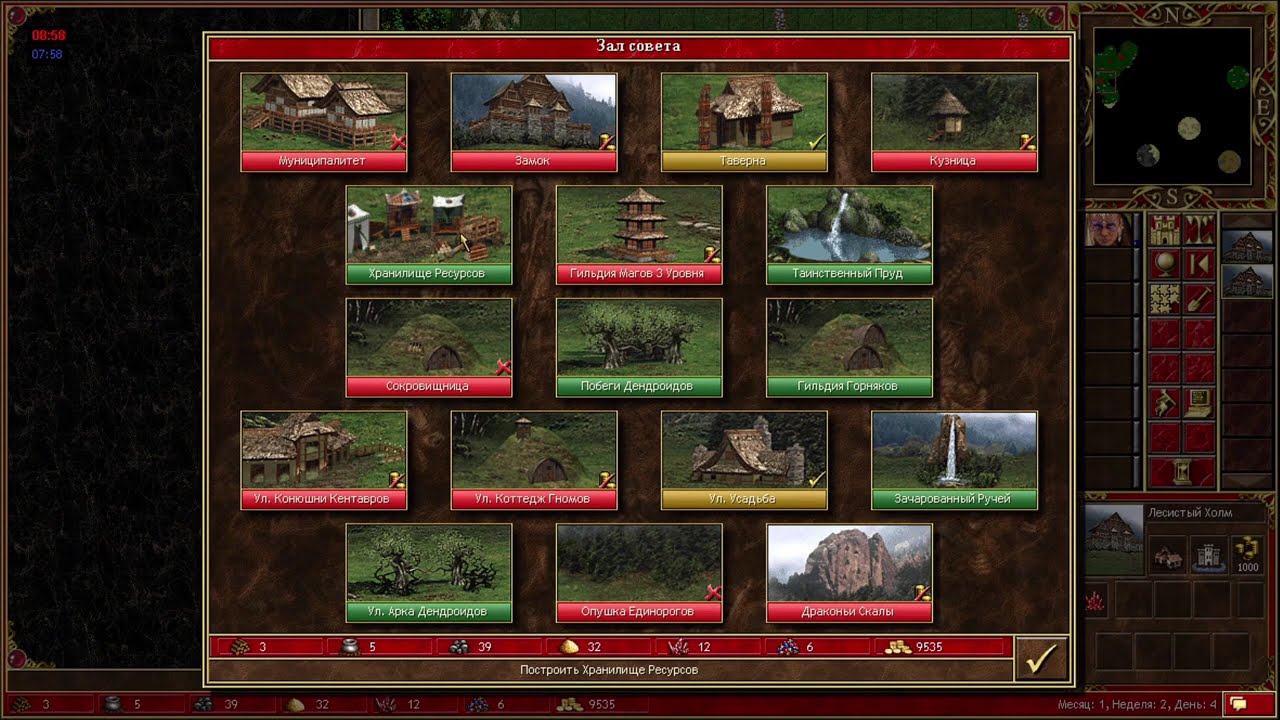Click the gems icon in bottom status bar

pos(479,704)
